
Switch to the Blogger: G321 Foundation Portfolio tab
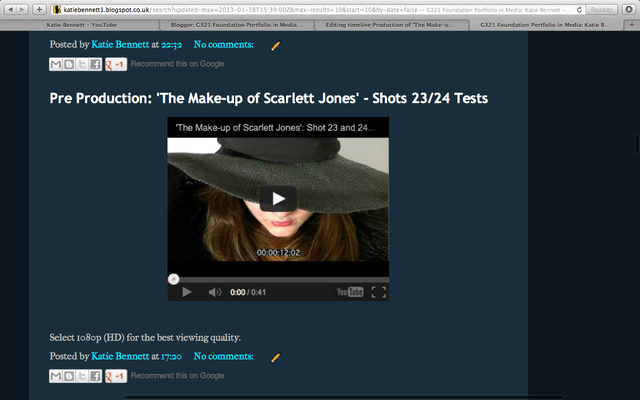click(236, 25)
